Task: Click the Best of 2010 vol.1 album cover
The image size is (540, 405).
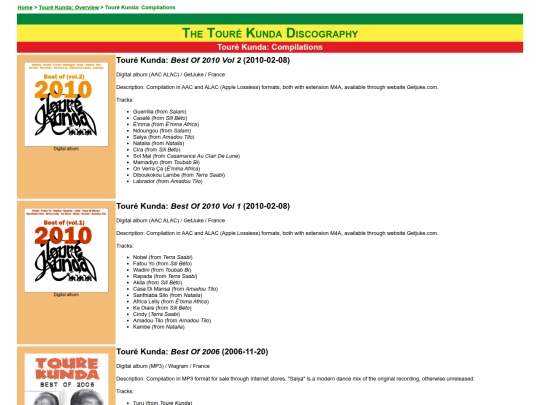Action: tap(66, 250)
